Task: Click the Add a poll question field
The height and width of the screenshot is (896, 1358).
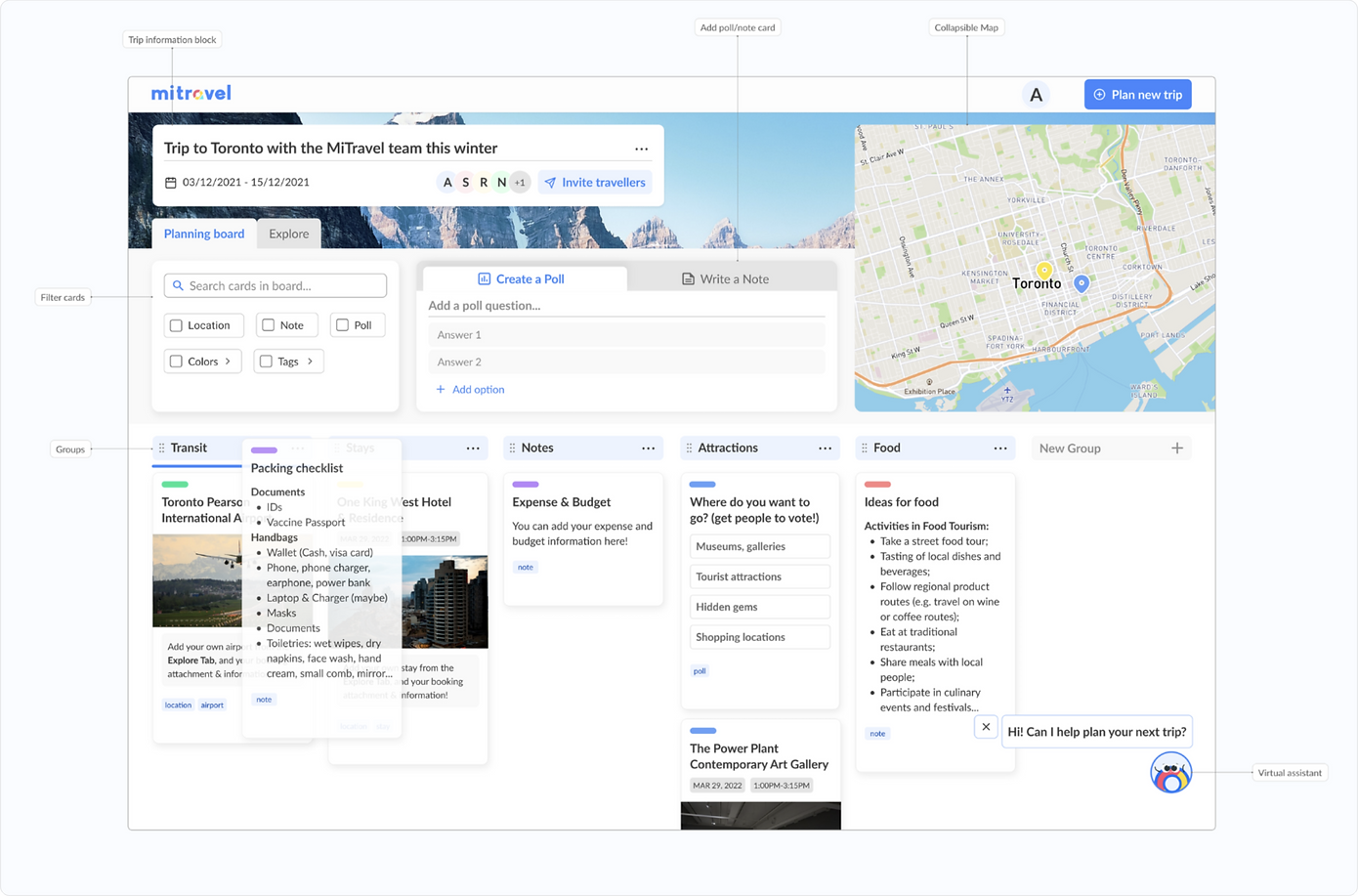Action: tap(626, 306)
